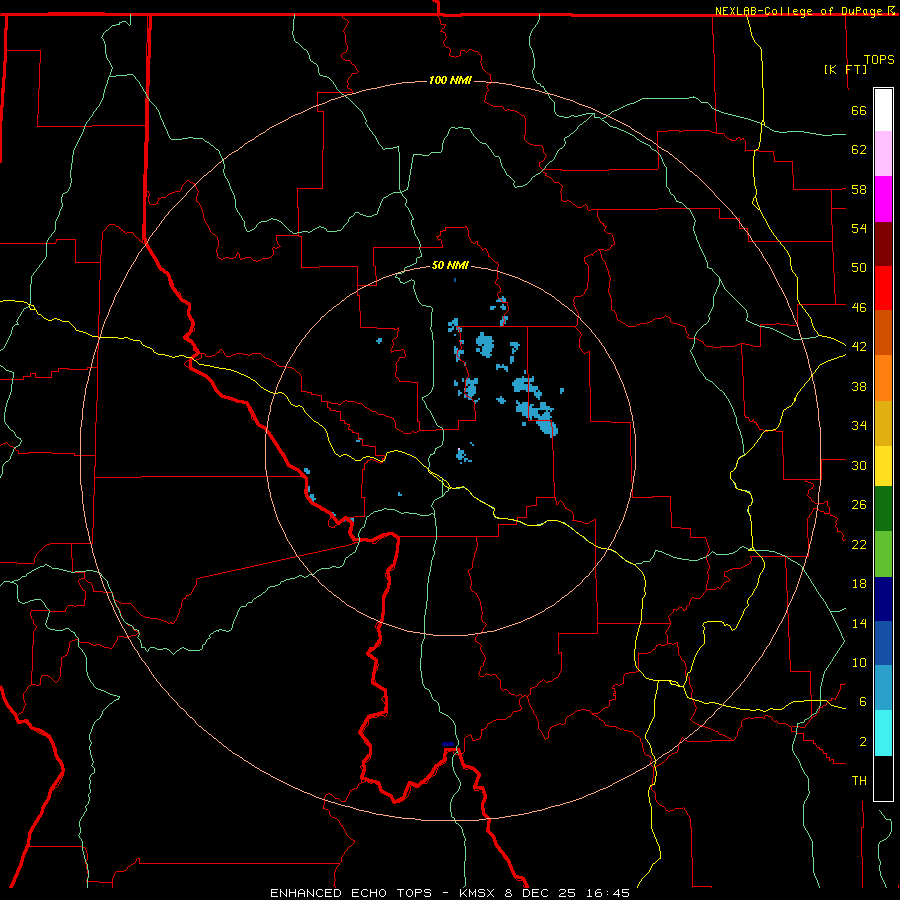Click the dark orange 42 kft swatch
Screen dimensions: 900x900
[x=883, y=332]
